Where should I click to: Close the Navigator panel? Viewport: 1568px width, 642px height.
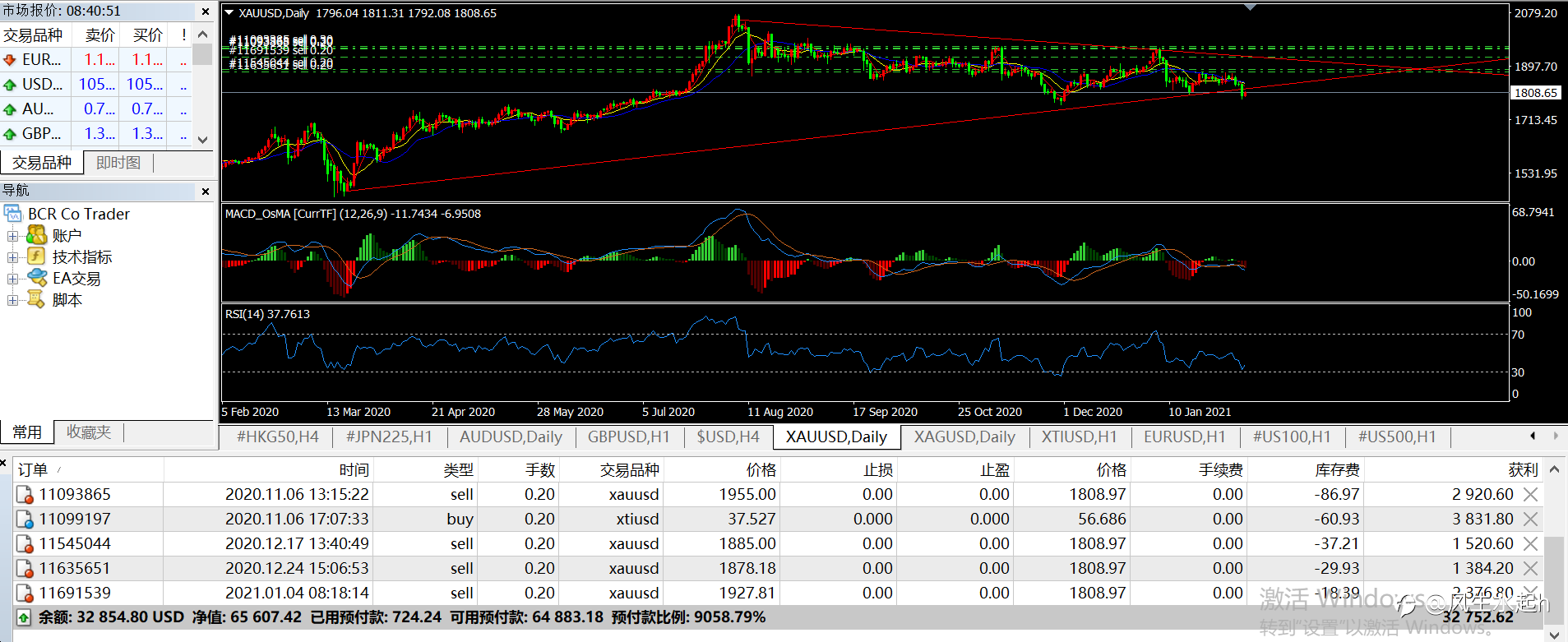pos(206,191)
